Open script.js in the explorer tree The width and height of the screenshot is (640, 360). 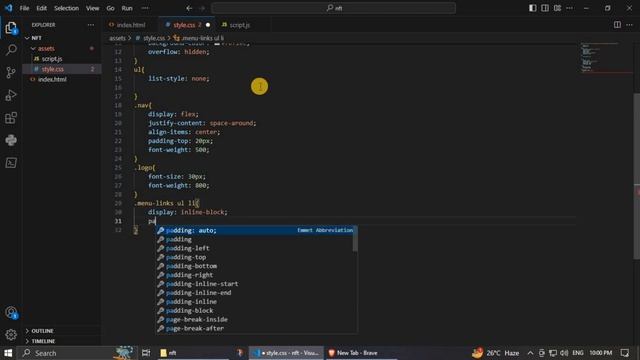[61, 59]
